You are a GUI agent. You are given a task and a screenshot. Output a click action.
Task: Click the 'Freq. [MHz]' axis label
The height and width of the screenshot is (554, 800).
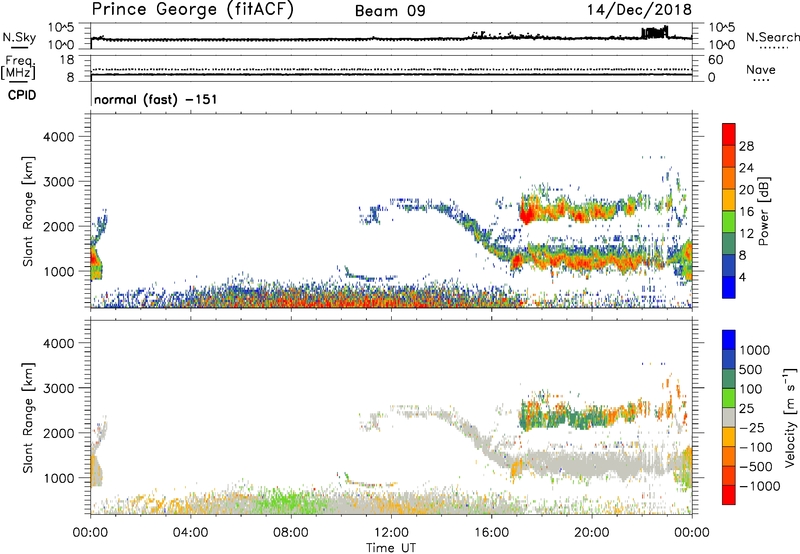(18, 68)
